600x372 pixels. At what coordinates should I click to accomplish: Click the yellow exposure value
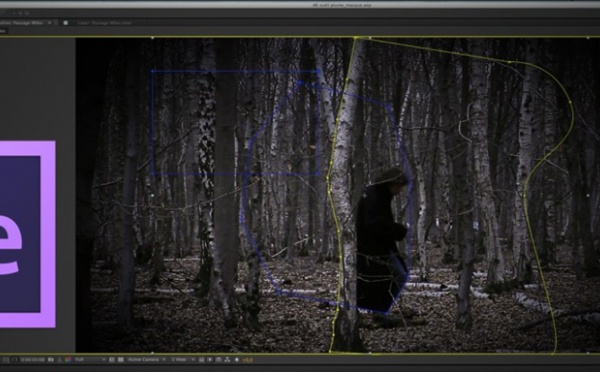click(248, 360)
